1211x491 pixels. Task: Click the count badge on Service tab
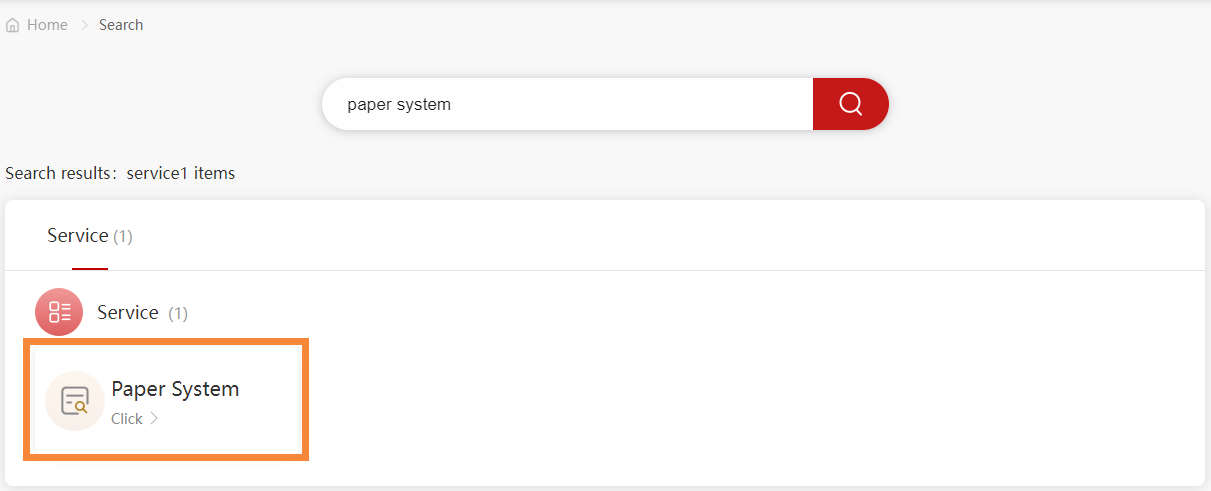122,237
